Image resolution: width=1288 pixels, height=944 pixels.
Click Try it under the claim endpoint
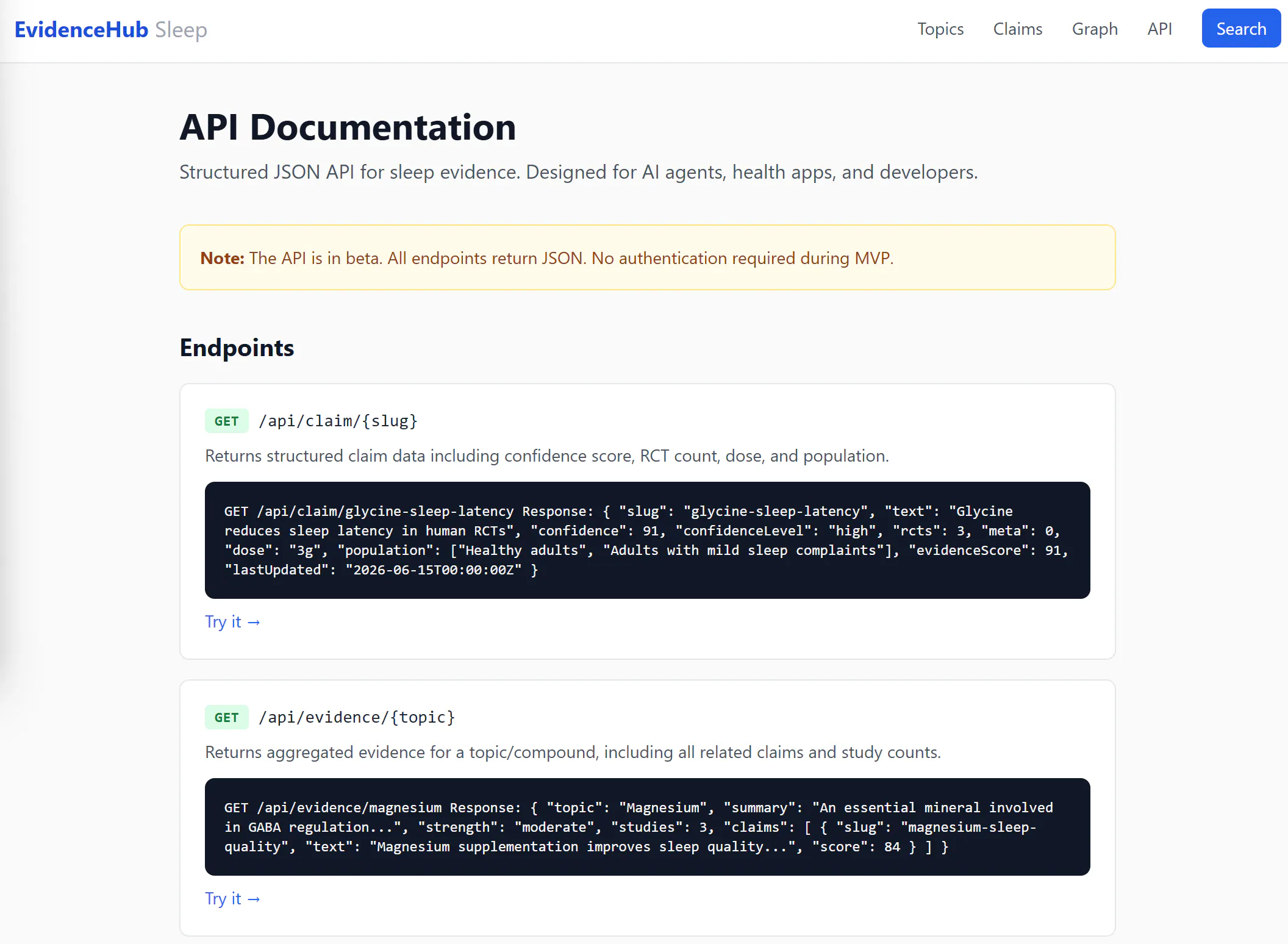pos(232,621)
